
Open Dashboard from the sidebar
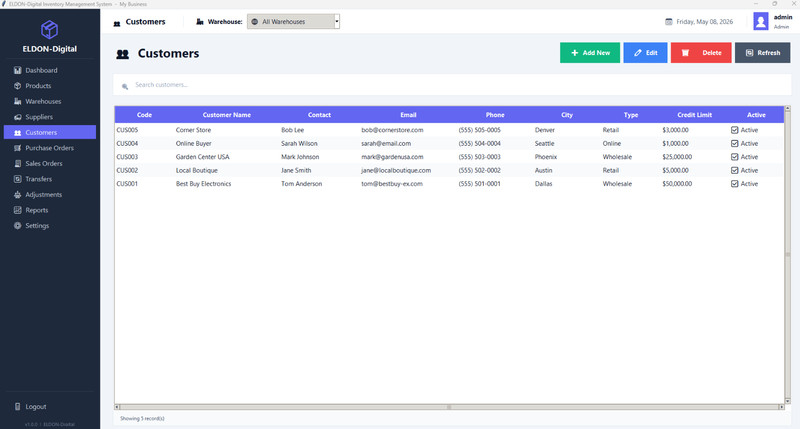coord(49,70)
